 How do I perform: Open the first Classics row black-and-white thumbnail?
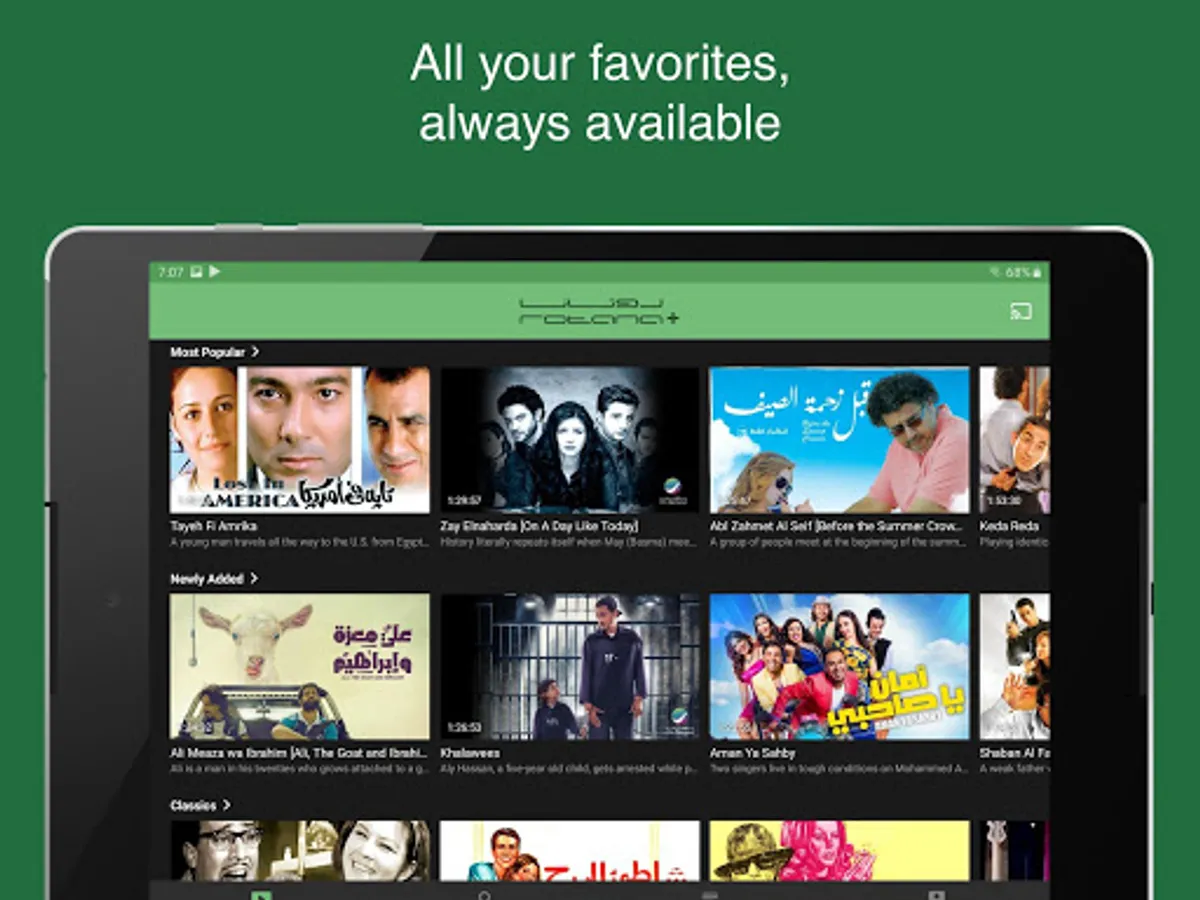tap(300, 851)
